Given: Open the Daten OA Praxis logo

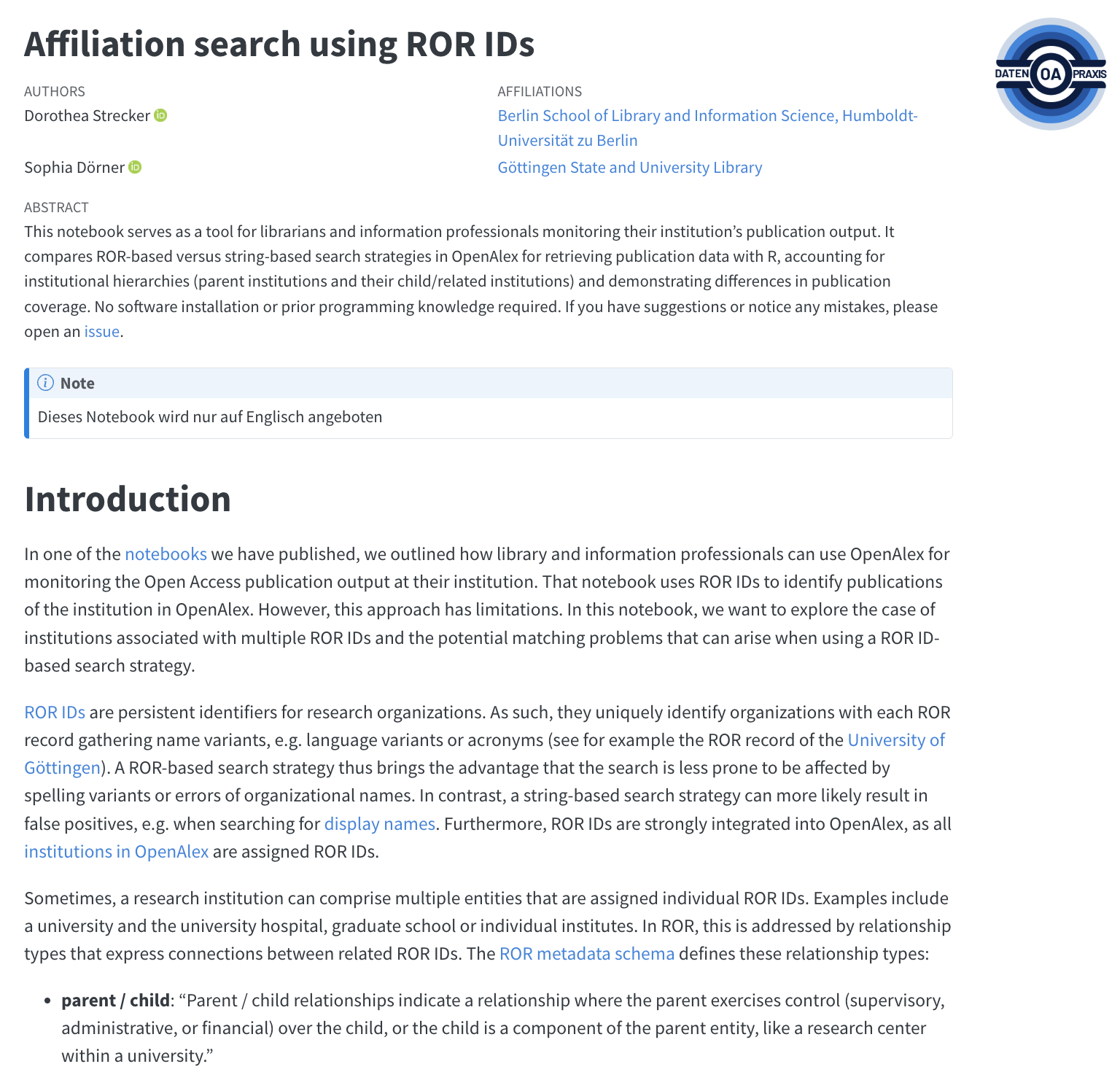Looking at the screenshot, I should (1051, 74).
